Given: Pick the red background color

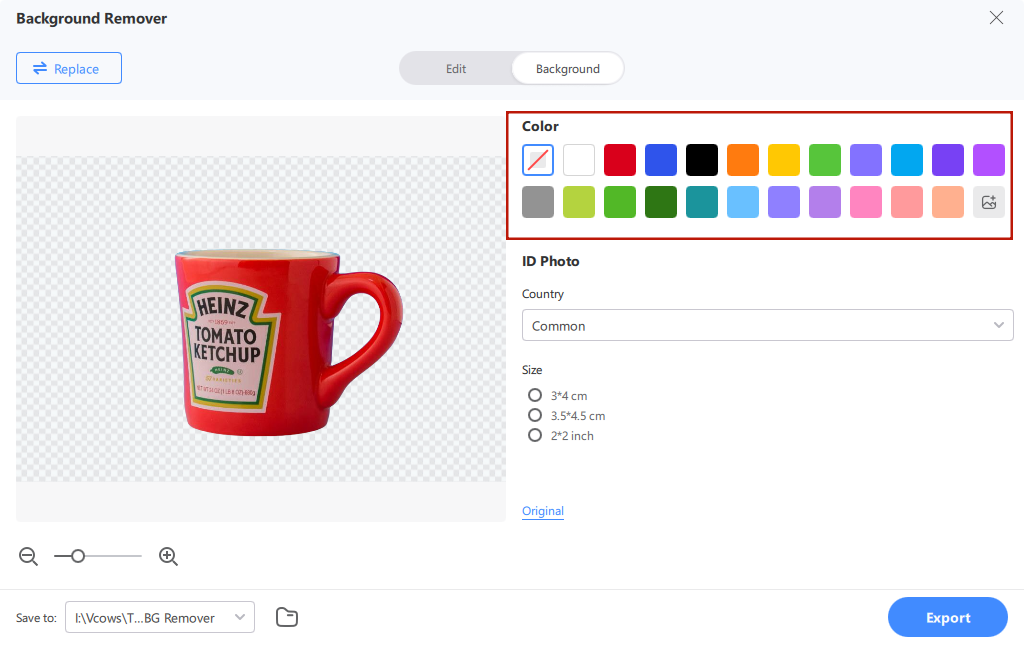Looking at the screenshot, I should 620,160.
